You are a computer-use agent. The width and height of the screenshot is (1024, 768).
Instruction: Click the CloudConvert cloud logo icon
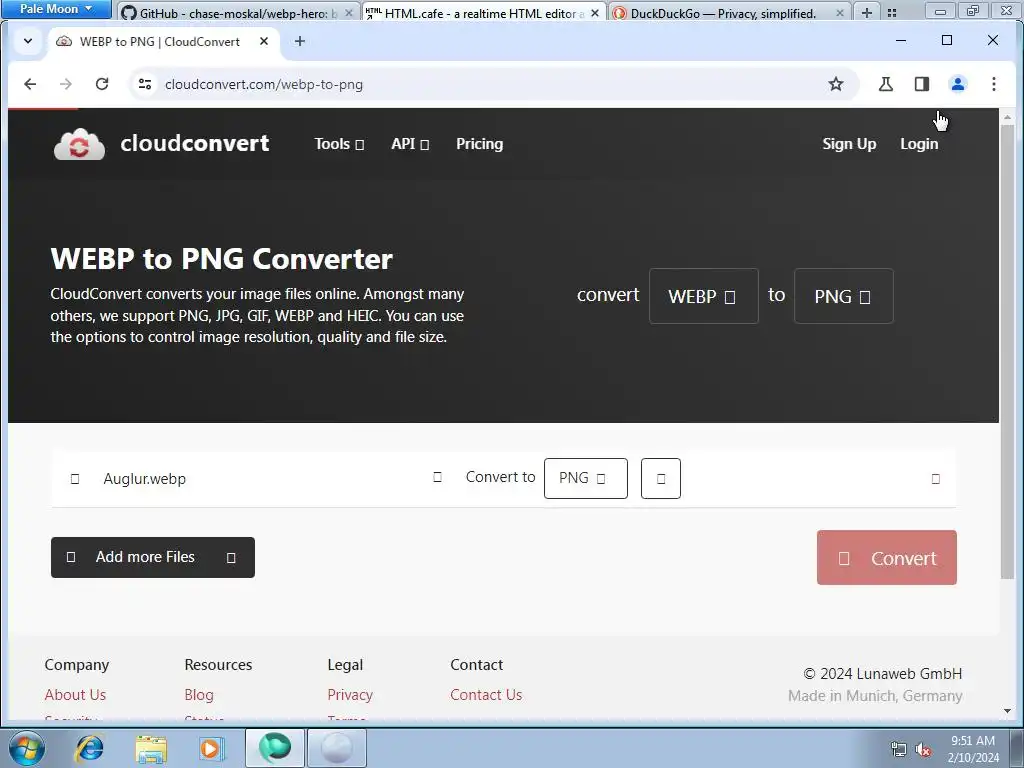pos(79,144)
